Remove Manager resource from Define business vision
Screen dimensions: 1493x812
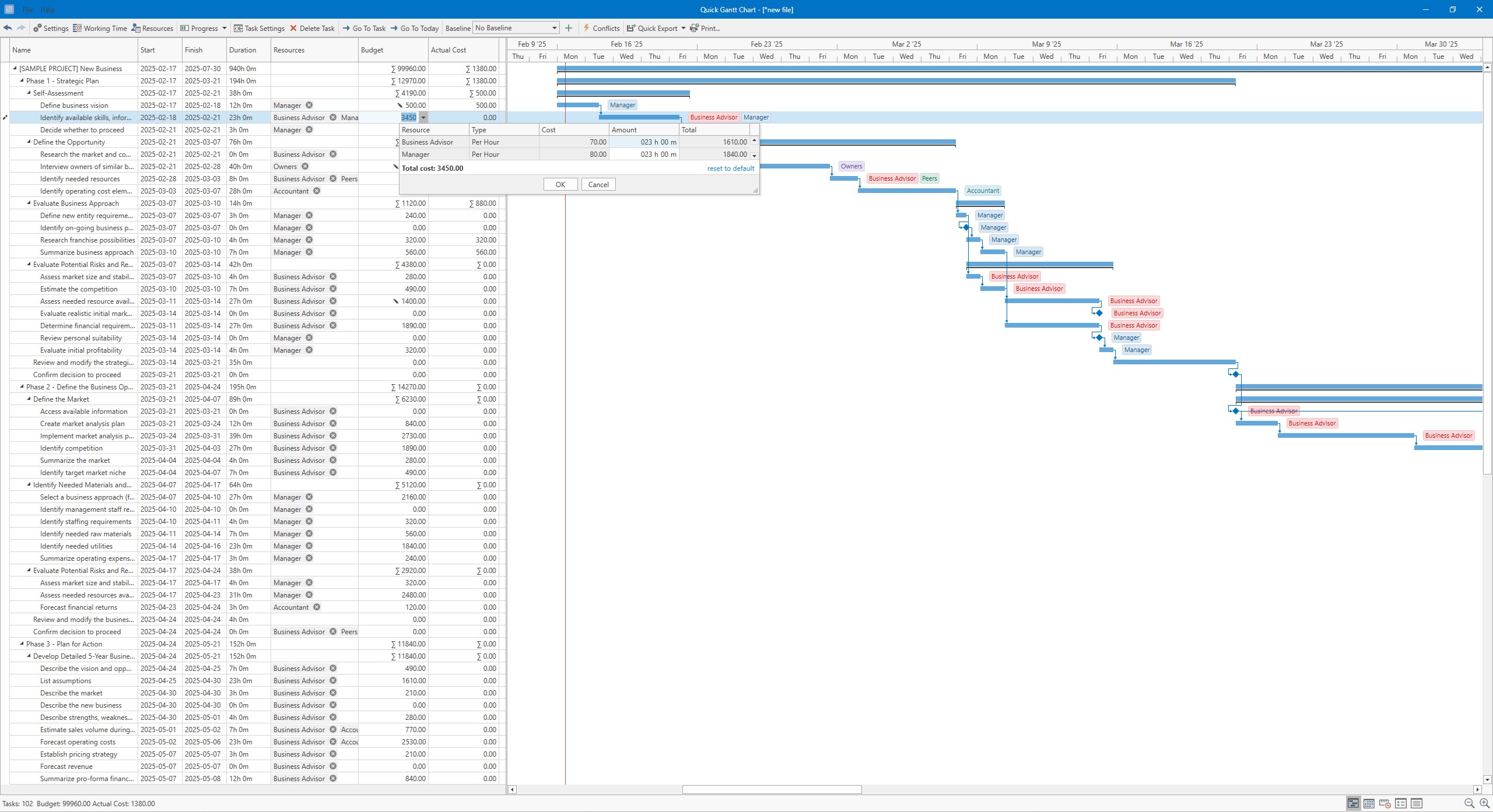pyautogui.click(x=309, y=106)
